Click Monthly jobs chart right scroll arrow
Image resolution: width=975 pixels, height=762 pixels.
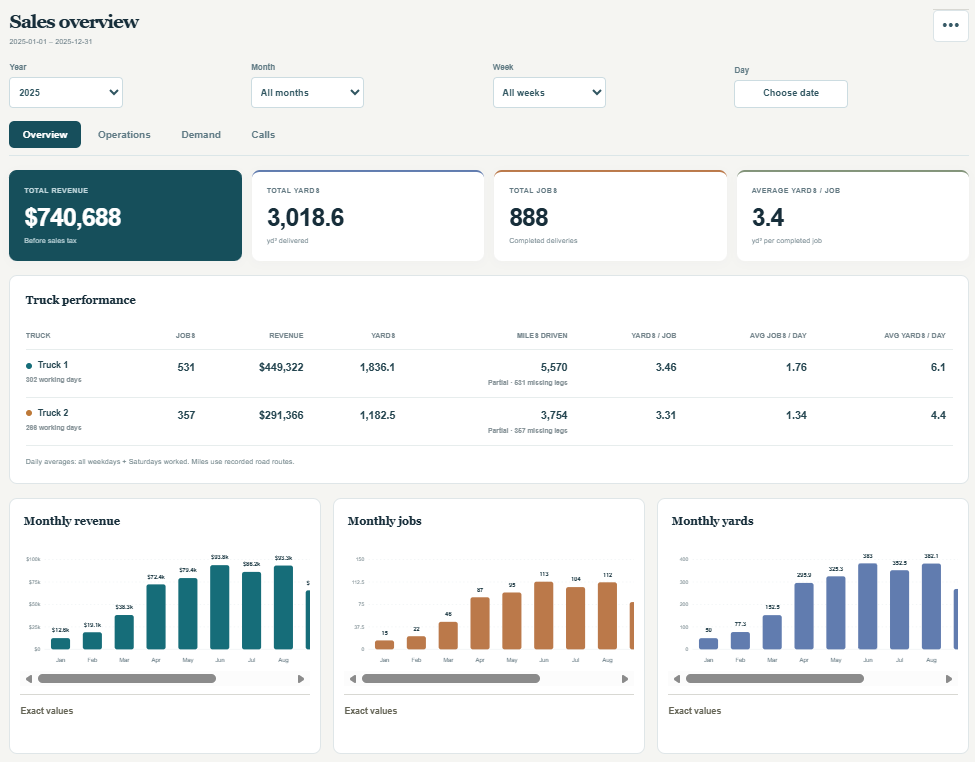coord(625,679)
